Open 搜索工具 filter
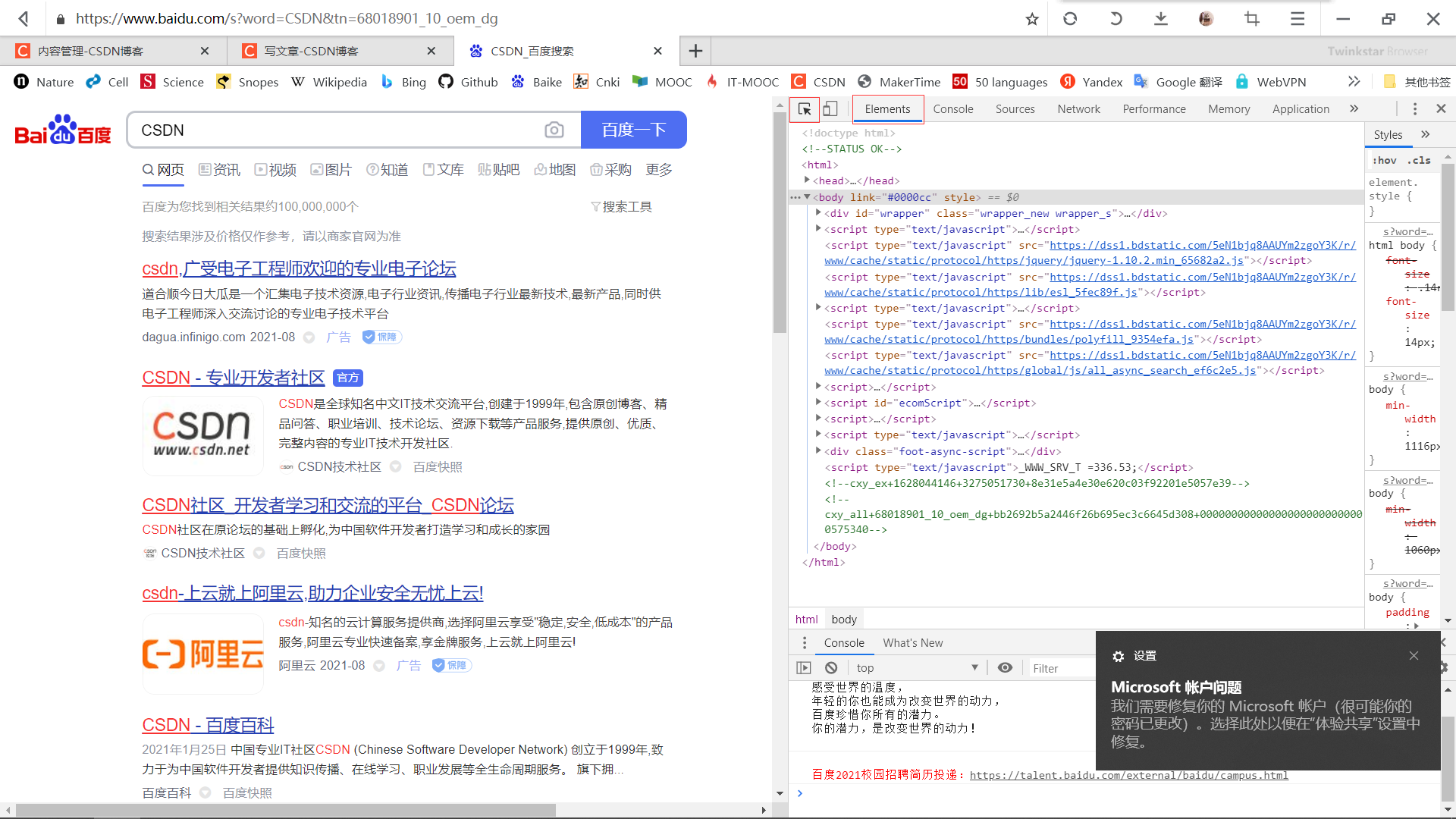 pos(621,206)
